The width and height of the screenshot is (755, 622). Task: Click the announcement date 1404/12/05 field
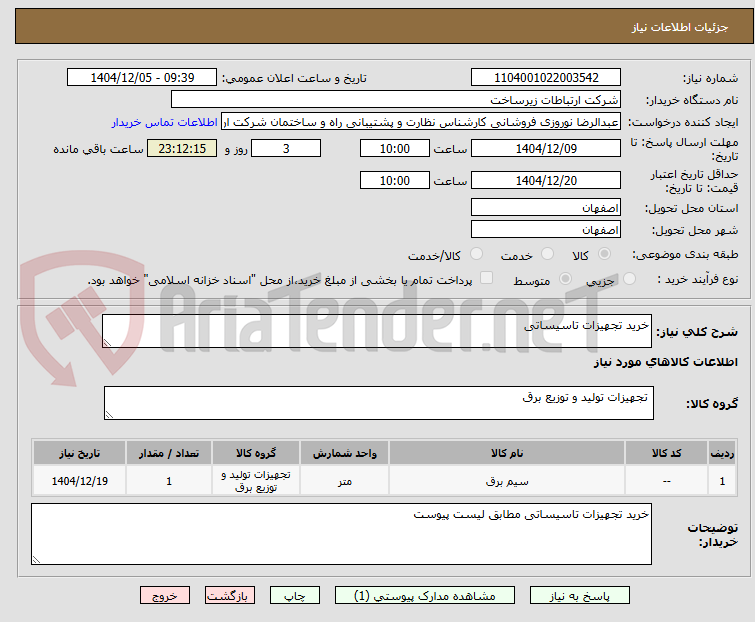point(142,78)
